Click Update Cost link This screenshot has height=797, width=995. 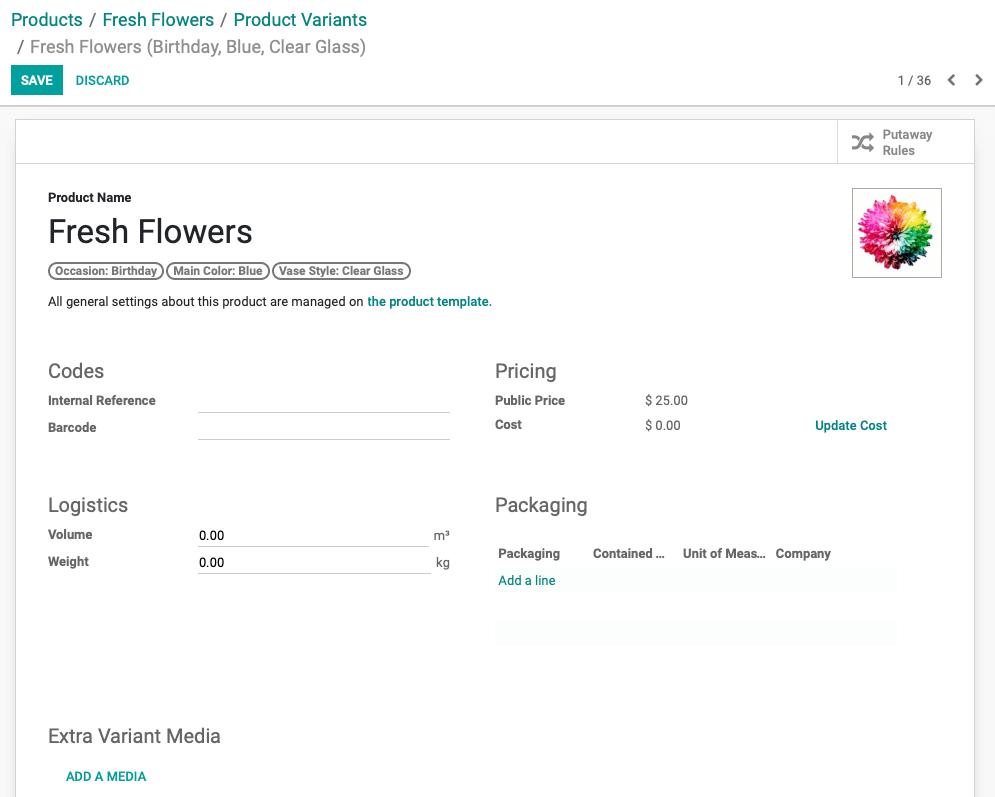click(850, 425)
